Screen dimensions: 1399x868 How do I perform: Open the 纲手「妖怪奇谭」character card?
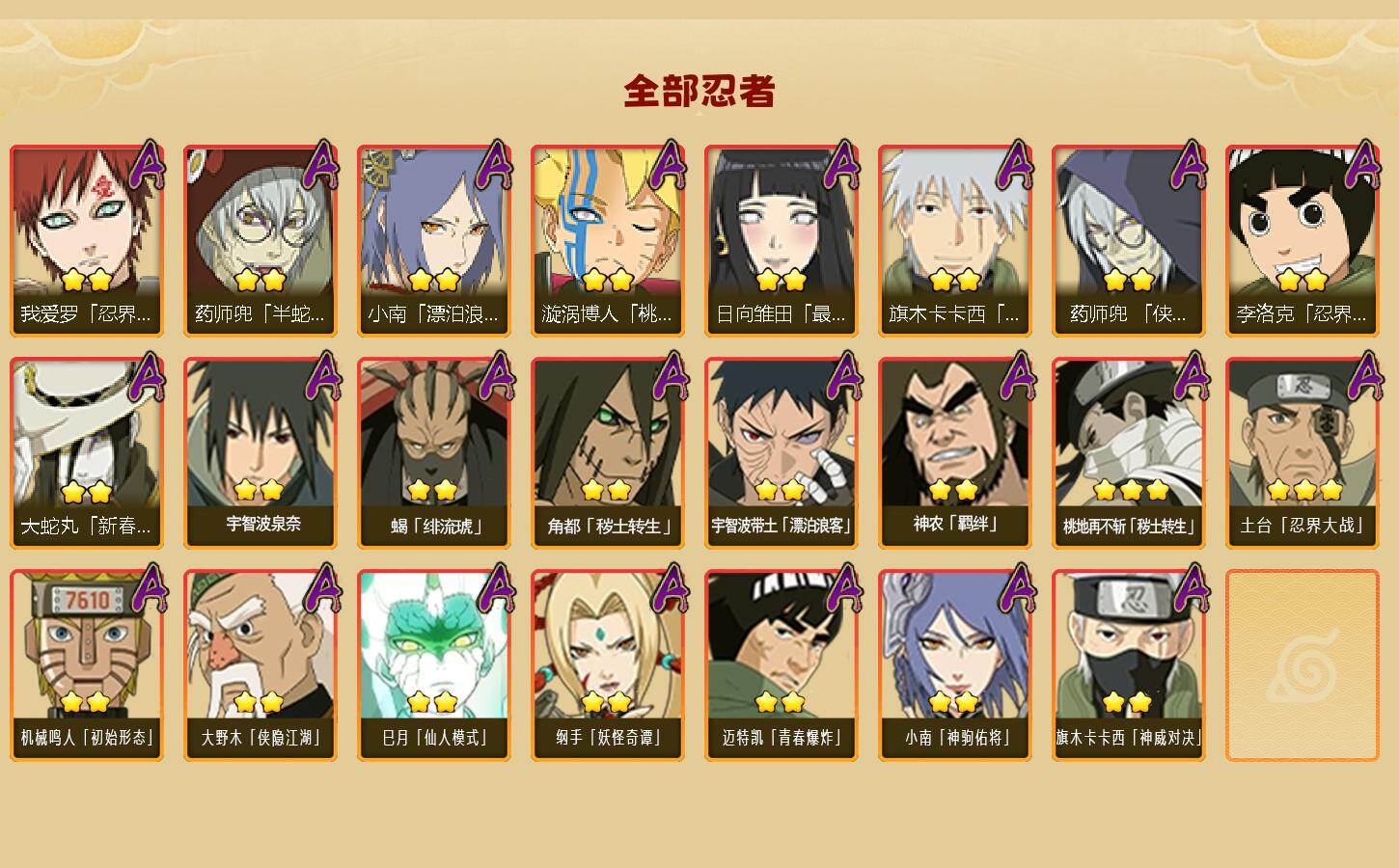[x=608, y=665]
